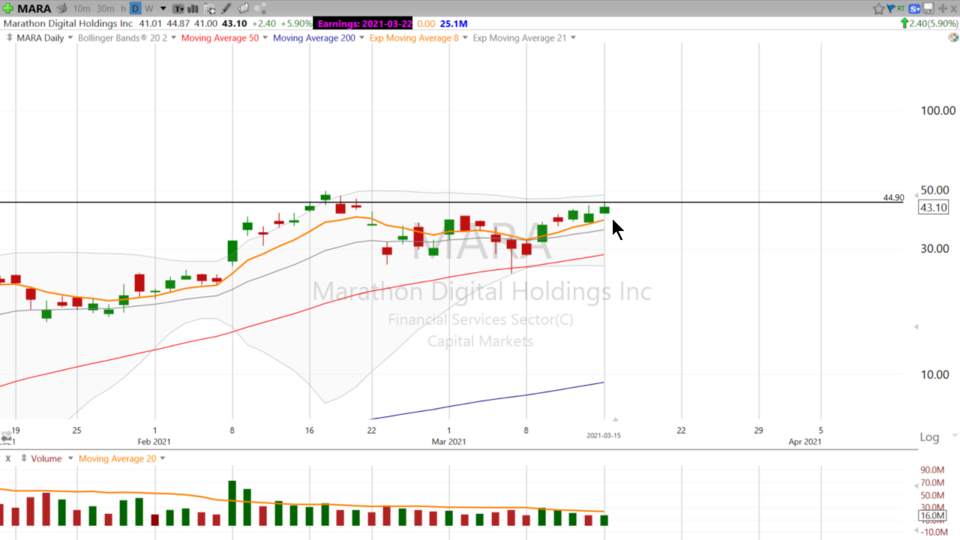Open the Exp Moving Average 8 dropdown

click(465, 38)
